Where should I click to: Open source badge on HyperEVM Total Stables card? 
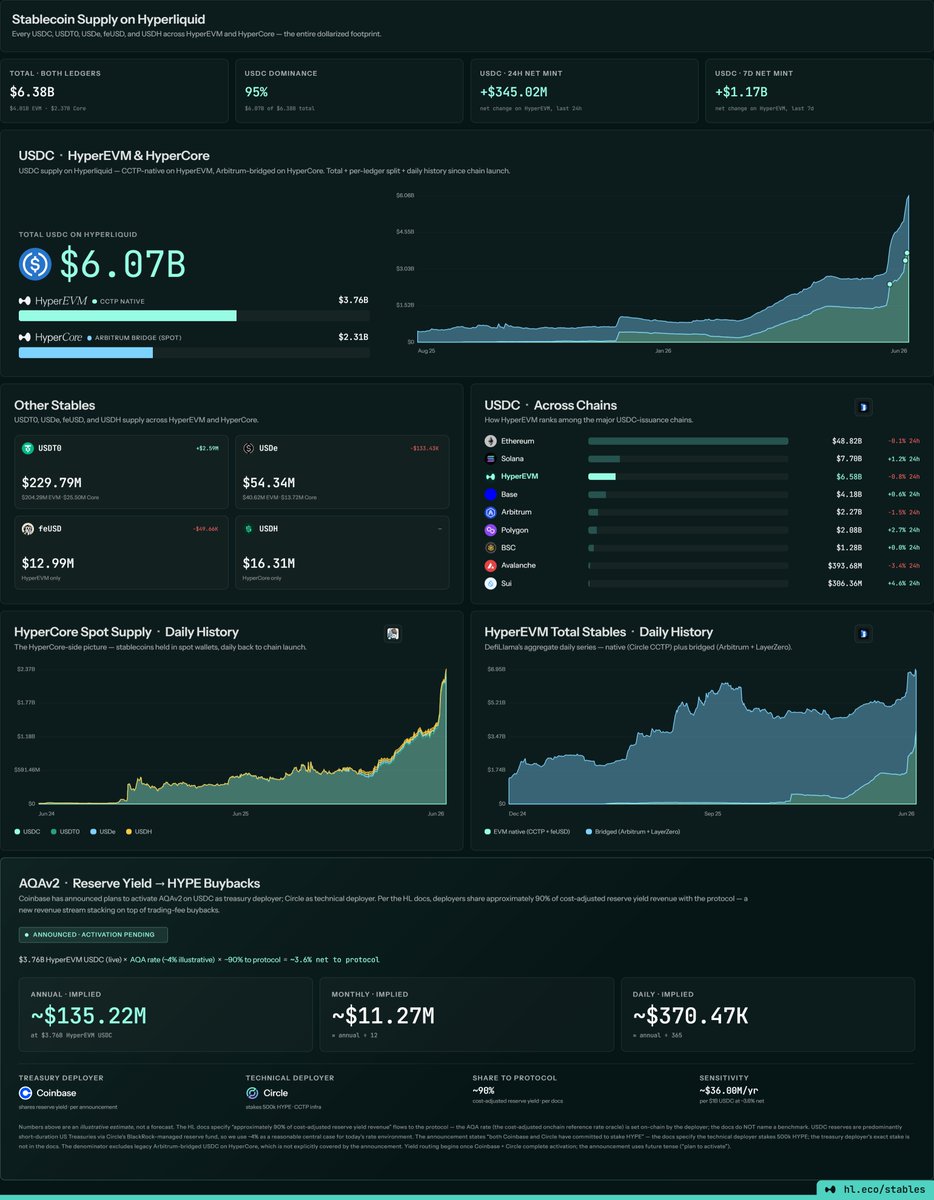pyautogui.click(x=864, y=633)
